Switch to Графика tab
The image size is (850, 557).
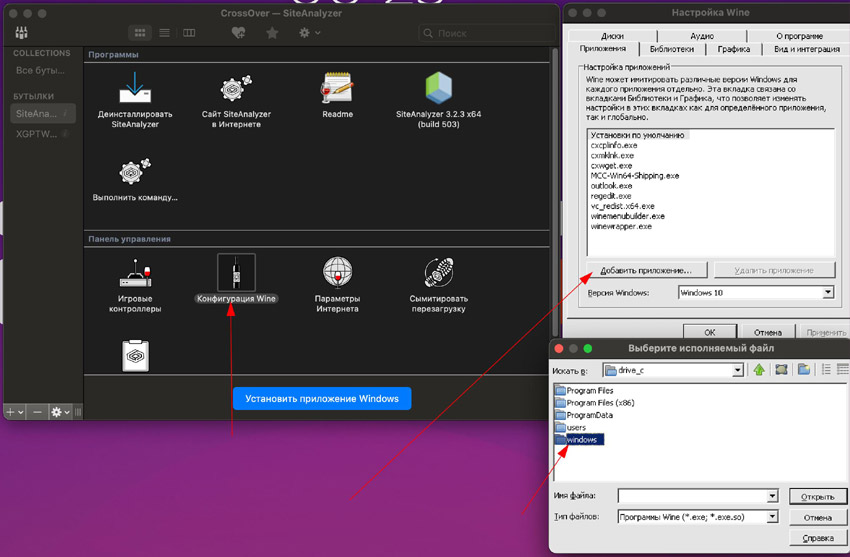[x=734, y=49]
